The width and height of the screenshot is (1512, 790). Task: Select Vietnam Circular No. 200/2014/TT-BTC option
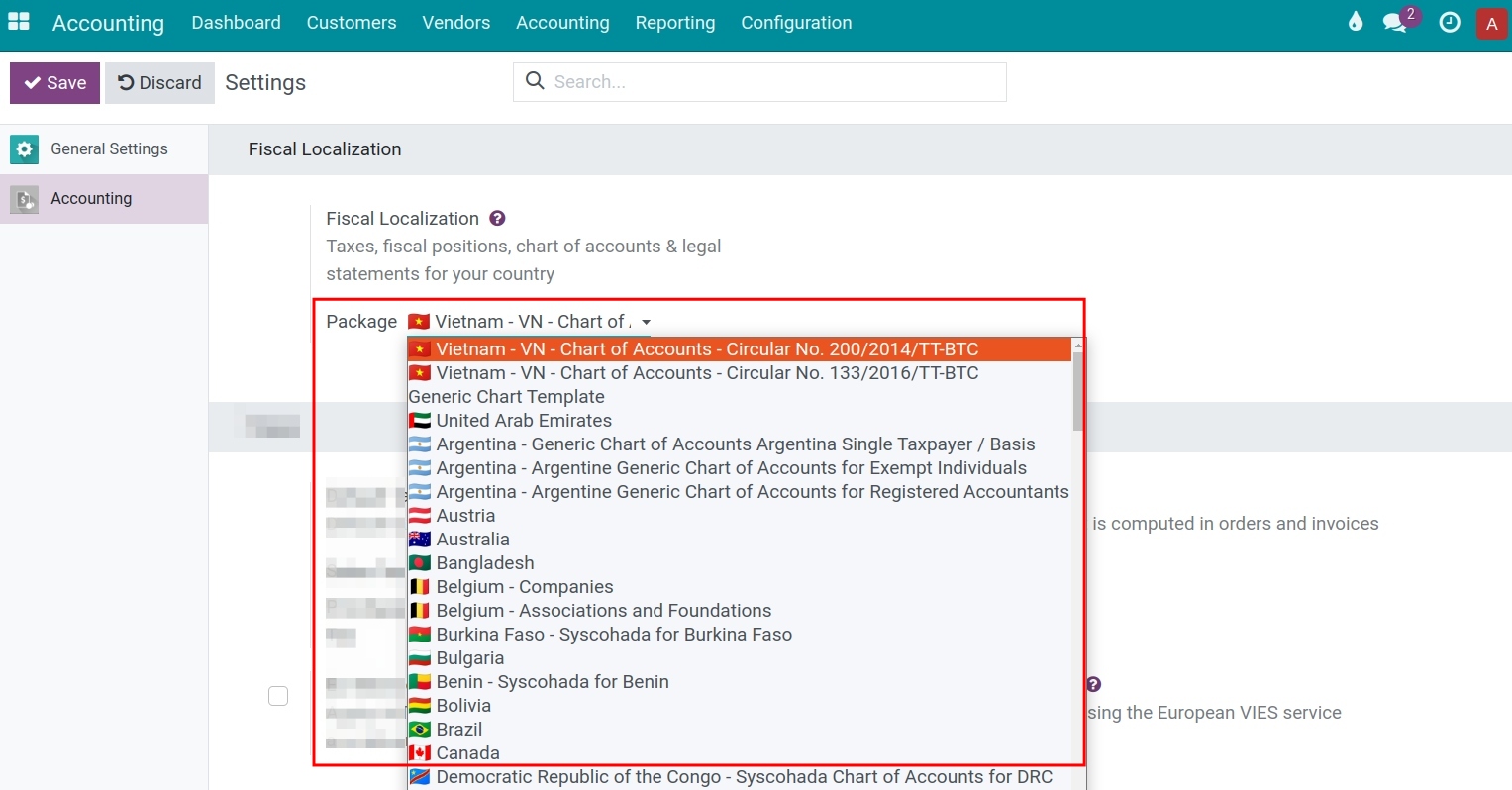pyautogui.click(x=740, y=349)
